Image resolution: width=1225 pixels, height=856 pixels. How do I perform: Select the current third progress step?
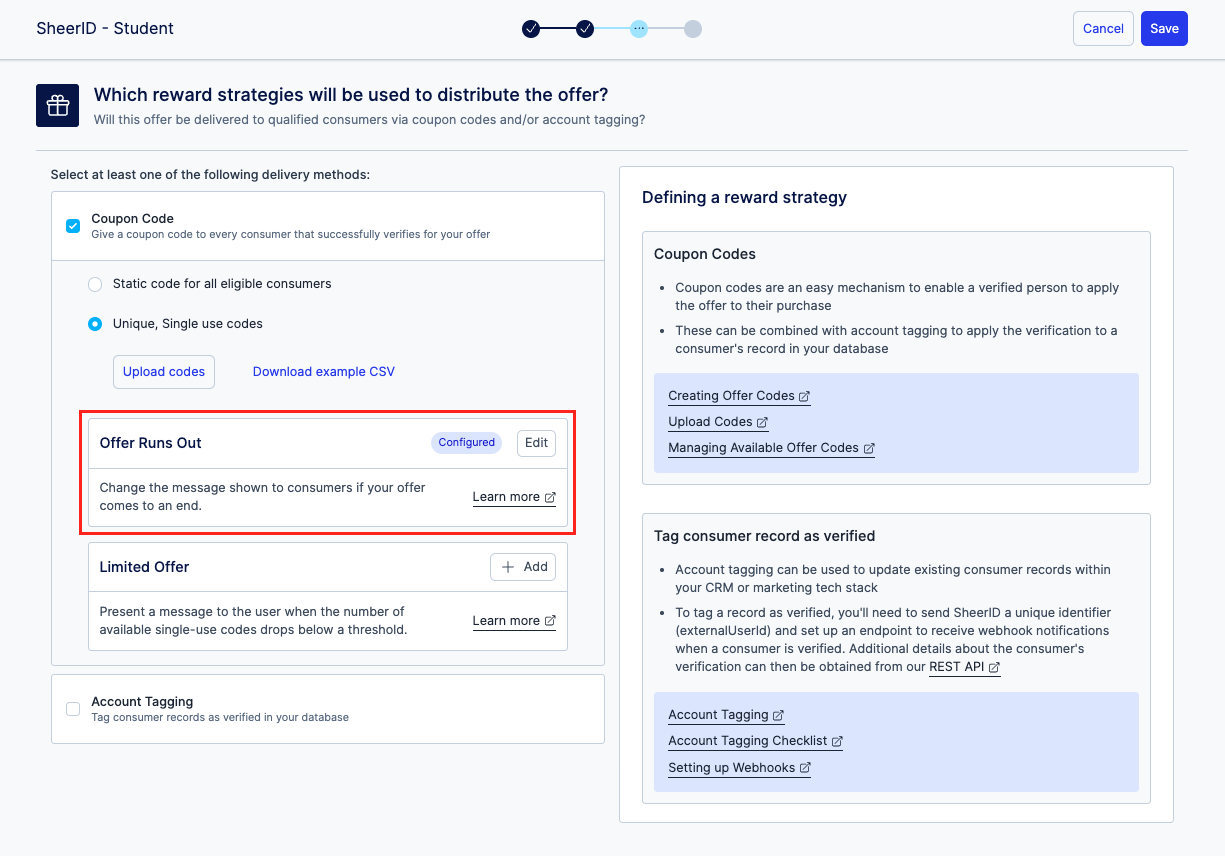click(x=639, y=29)
